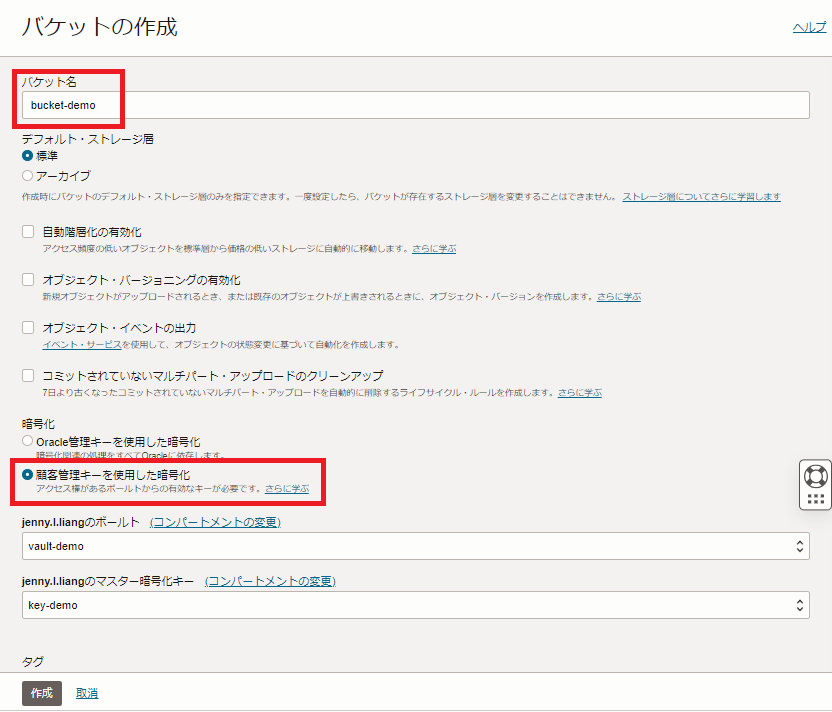Click コンパートメントの変更 link next to the master encryption key label
The image size is (832, 712).
pyautogui.click(x=270, y=581)
